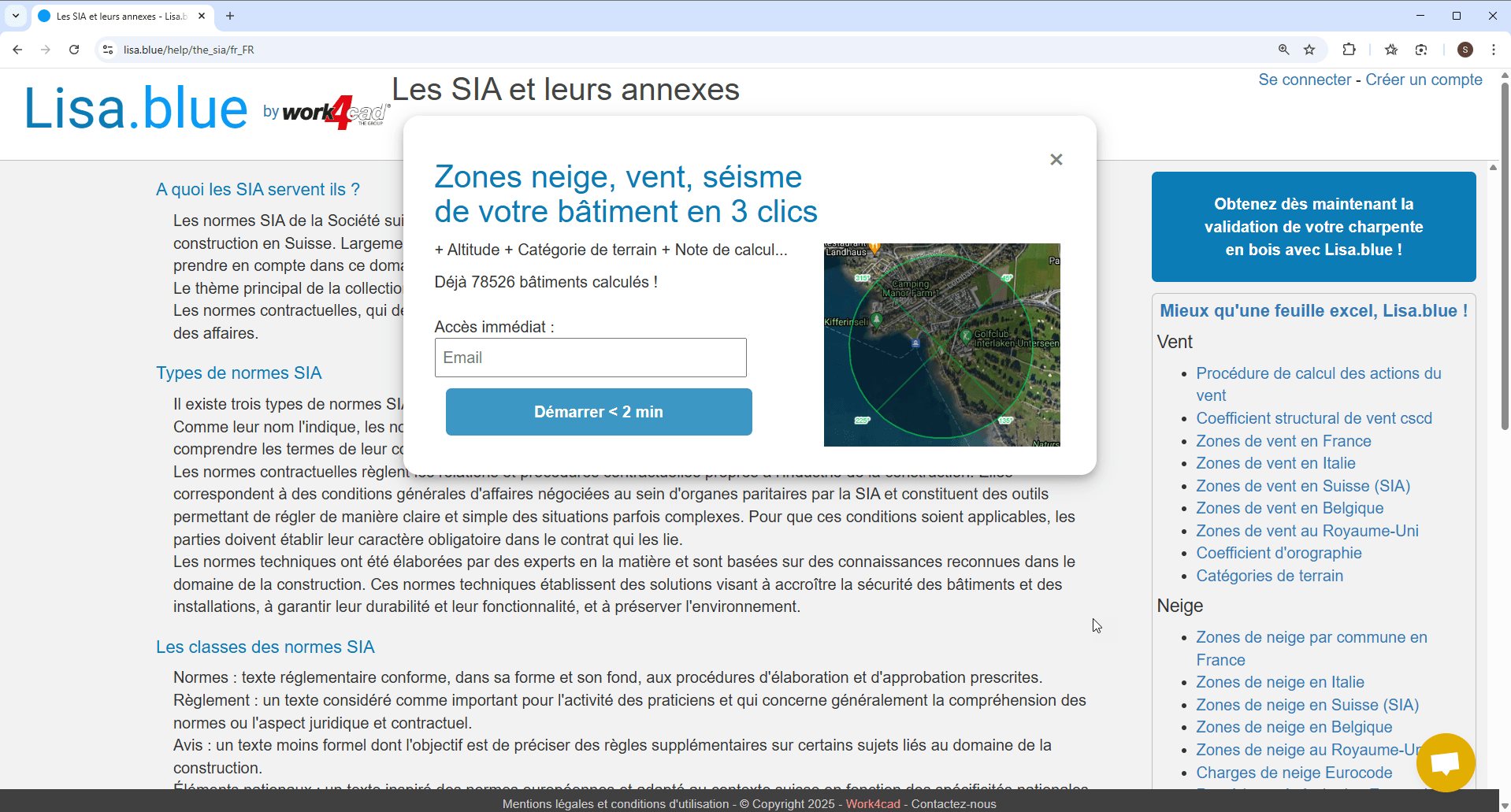The height and width of the screenshot is (812, 1511).
Task: Reload the page
Action: 74,50
